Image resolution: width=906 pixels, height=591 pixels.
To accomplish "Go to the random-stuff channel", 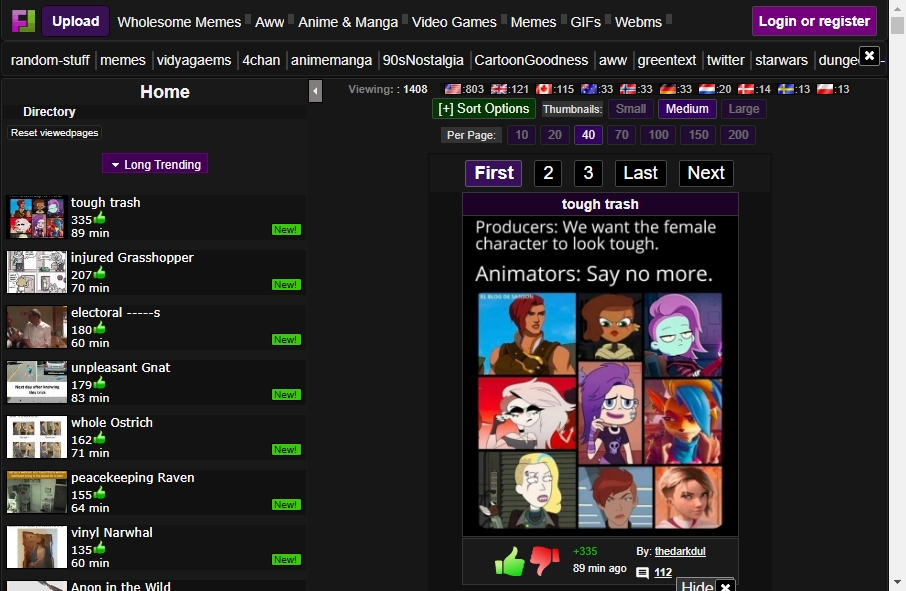I will pos(50,60).
